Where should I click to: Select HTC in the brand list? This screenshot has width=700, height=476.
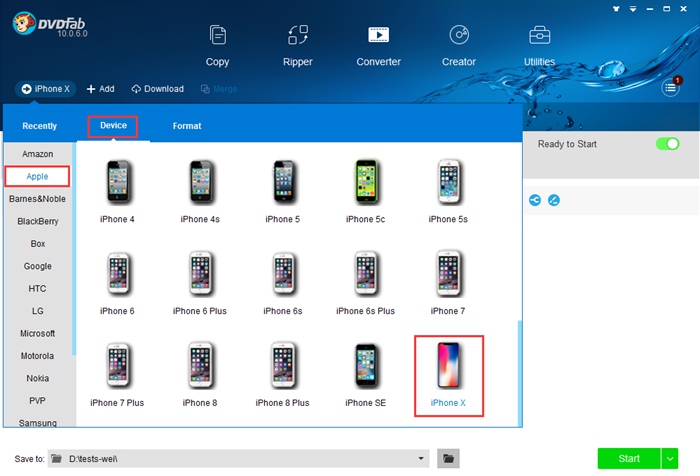click(38, 288)
